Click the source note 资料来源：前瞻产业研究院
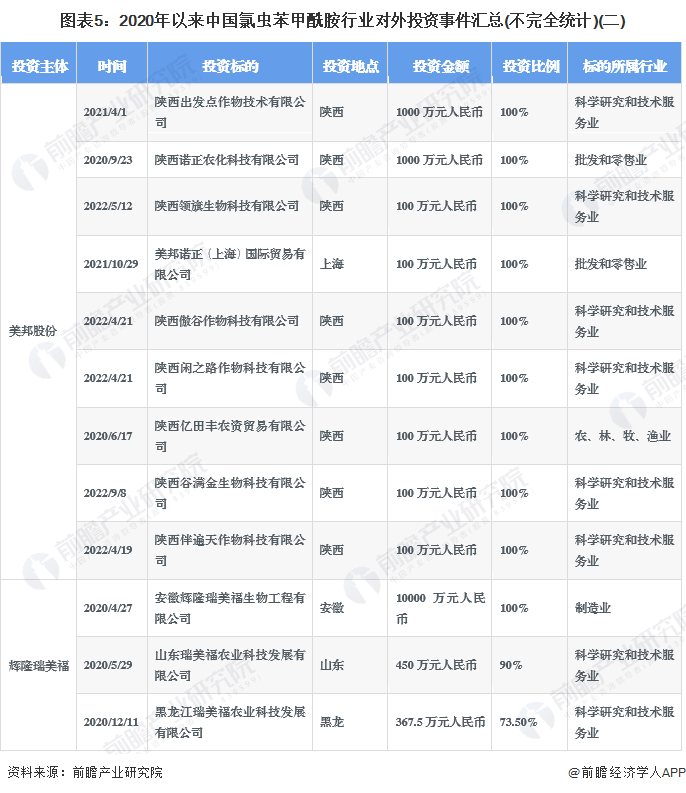Viewport: 686px width, 793px height. coord(85,772)
